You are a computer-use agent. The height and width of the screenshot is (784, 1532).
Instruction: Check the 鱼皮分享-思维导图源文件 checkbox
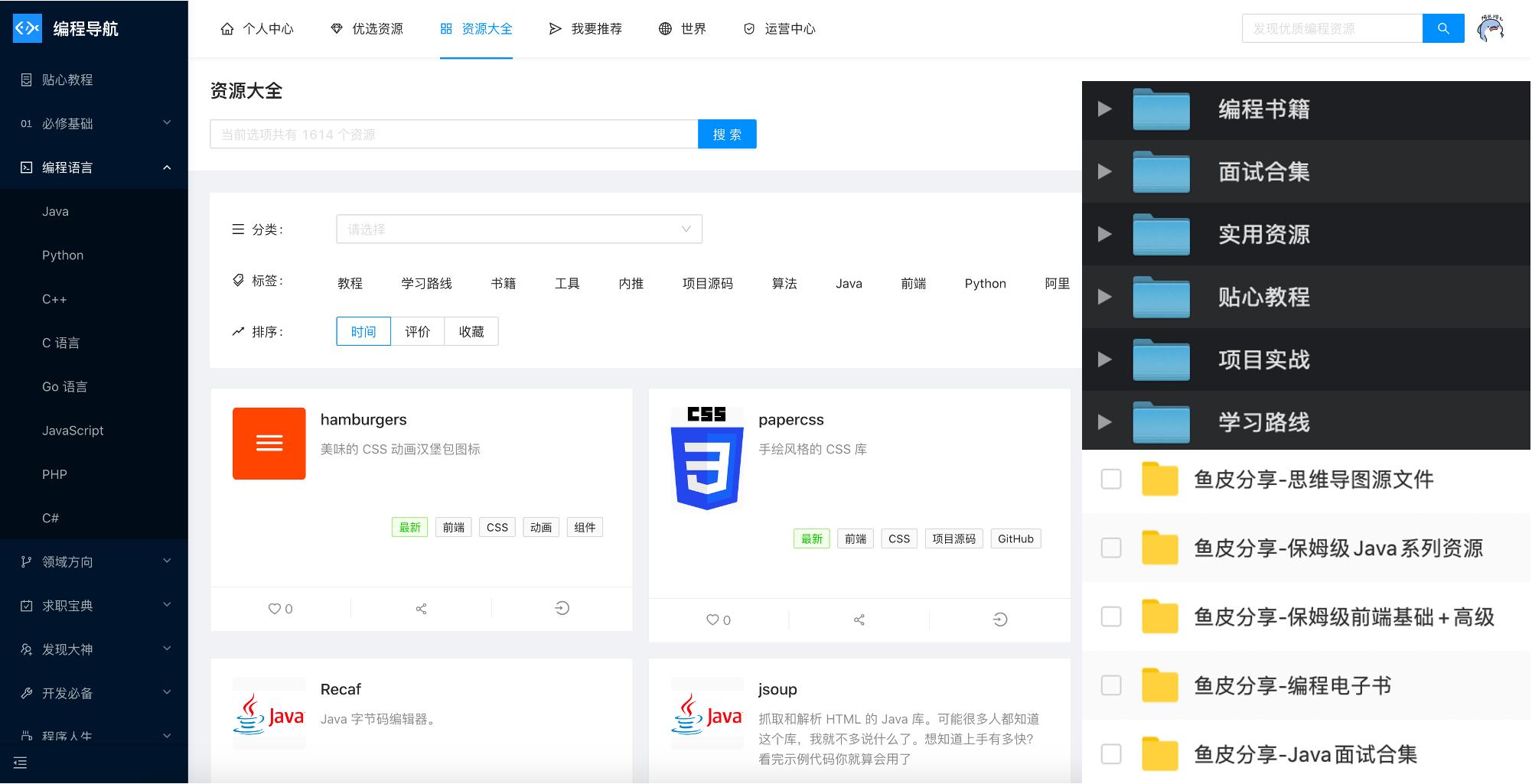[1111, 480]
